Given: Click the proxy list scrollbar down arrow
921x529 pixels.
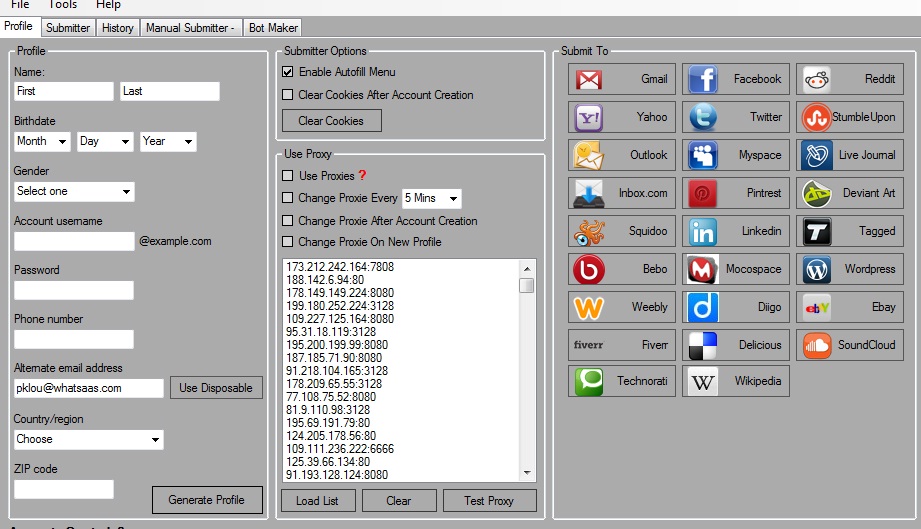Looking at the screenshot, I should coord(526,472).
